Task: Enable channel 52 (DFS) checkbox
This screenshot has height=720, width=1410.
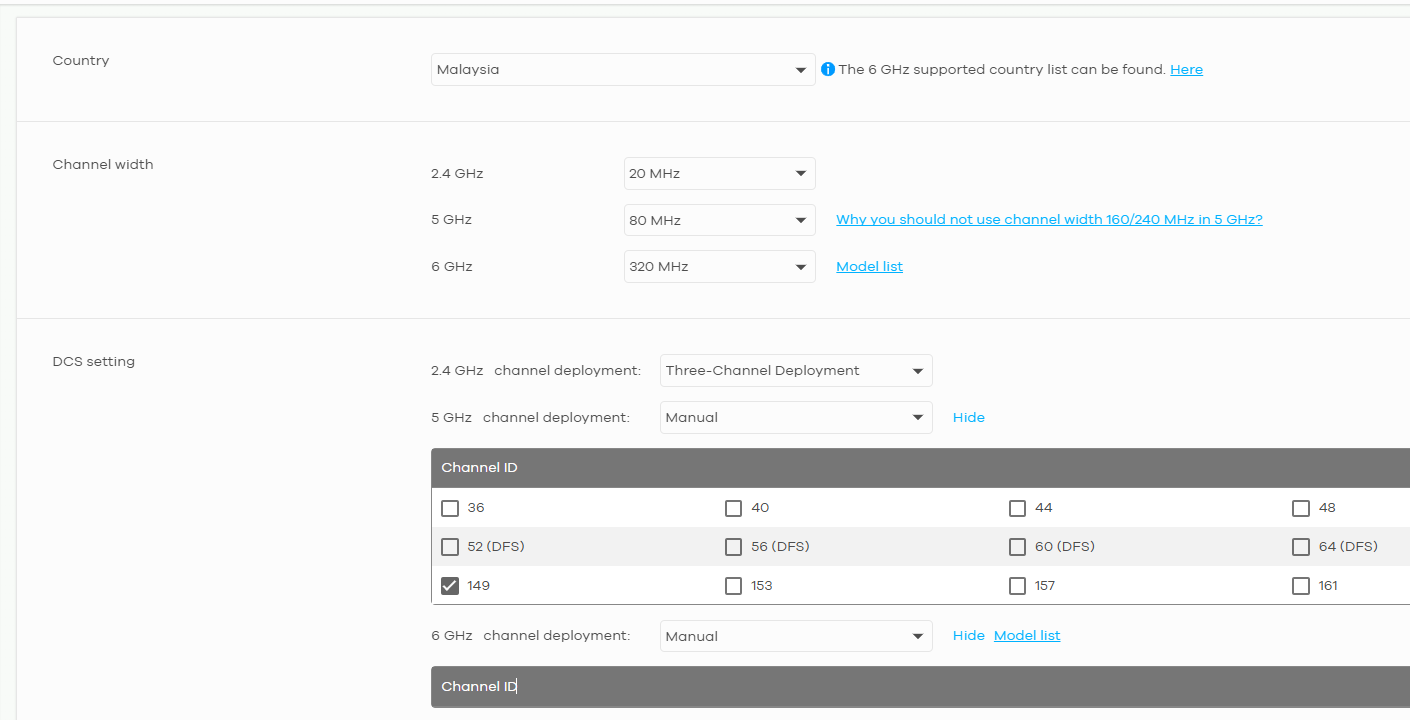Action: click(x=450, y=547)
